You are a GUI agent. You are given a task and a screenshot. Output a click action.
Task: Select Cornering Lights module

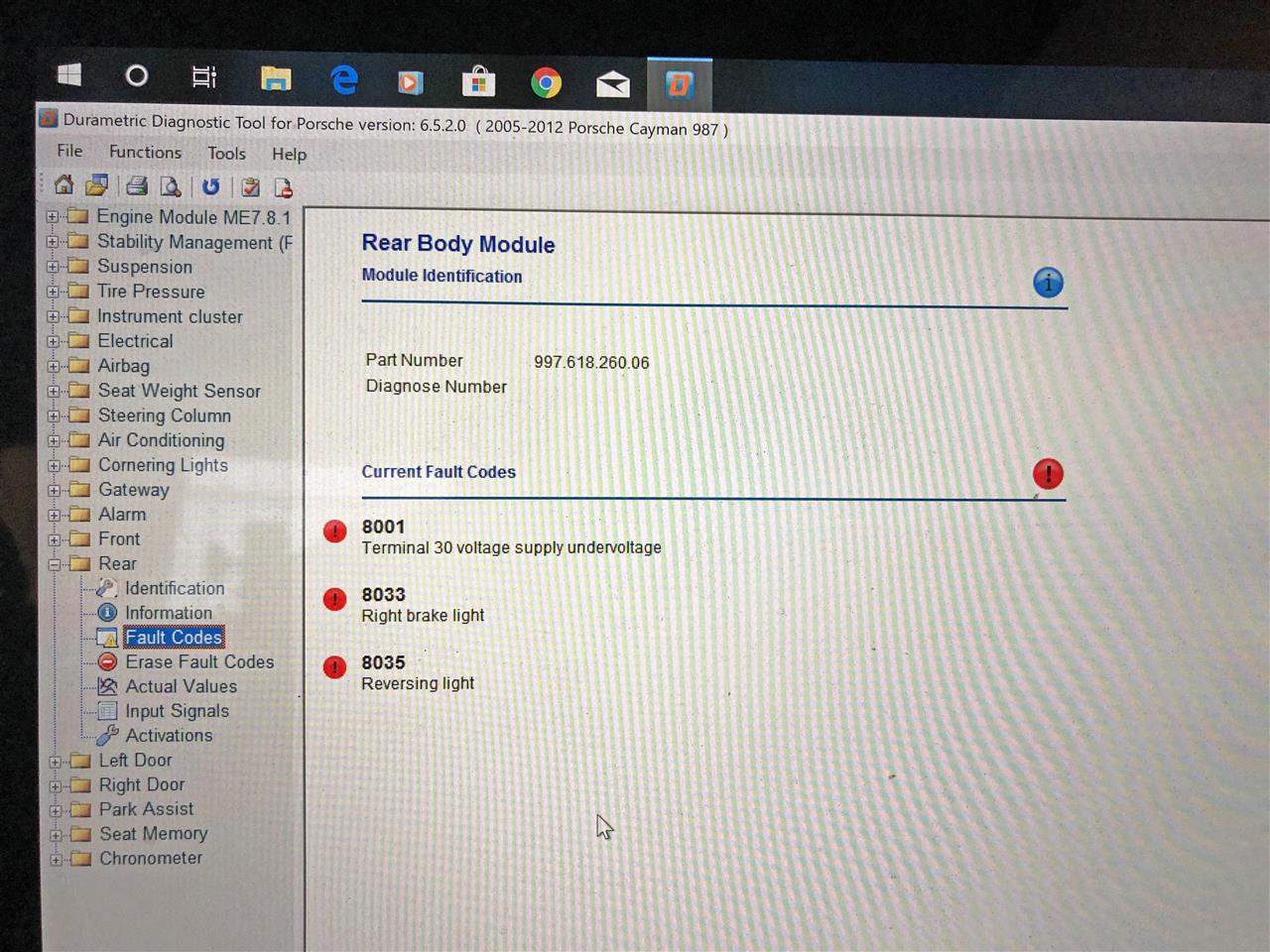(x=163, y=465)
